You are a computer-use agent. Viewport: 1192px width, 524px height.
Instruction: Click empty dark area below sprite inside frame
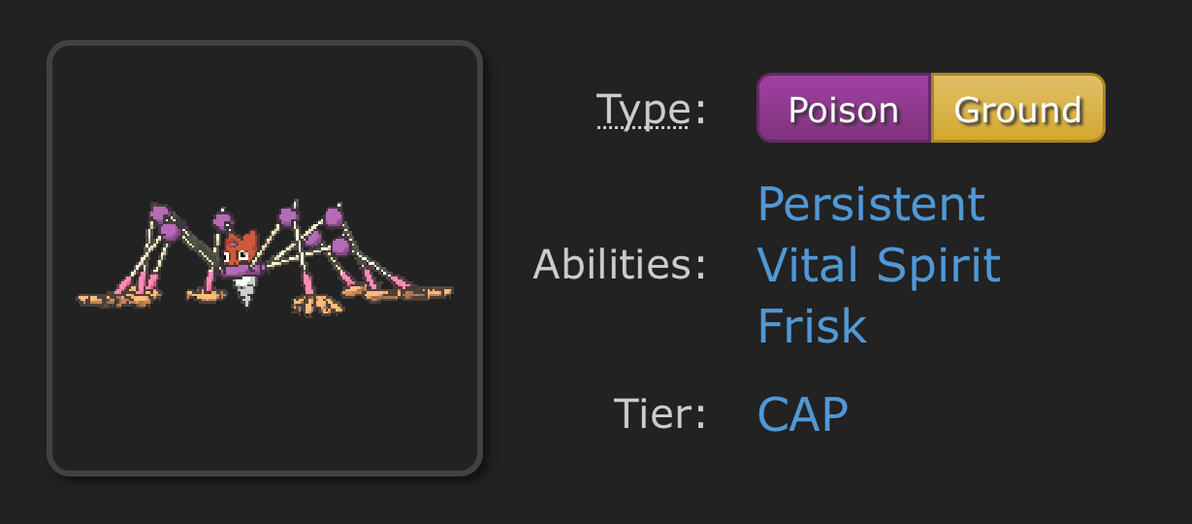pos(265,400)
